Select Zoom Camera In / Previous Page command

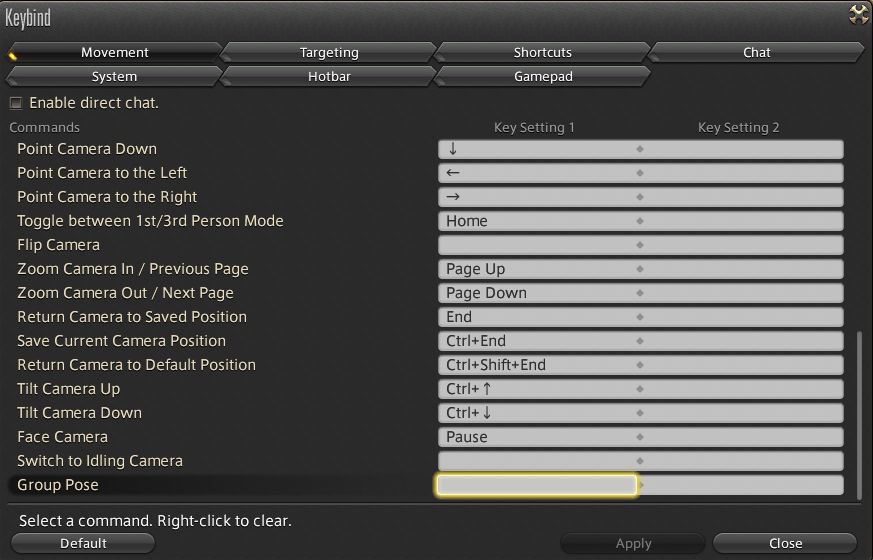tap(133, 269)
